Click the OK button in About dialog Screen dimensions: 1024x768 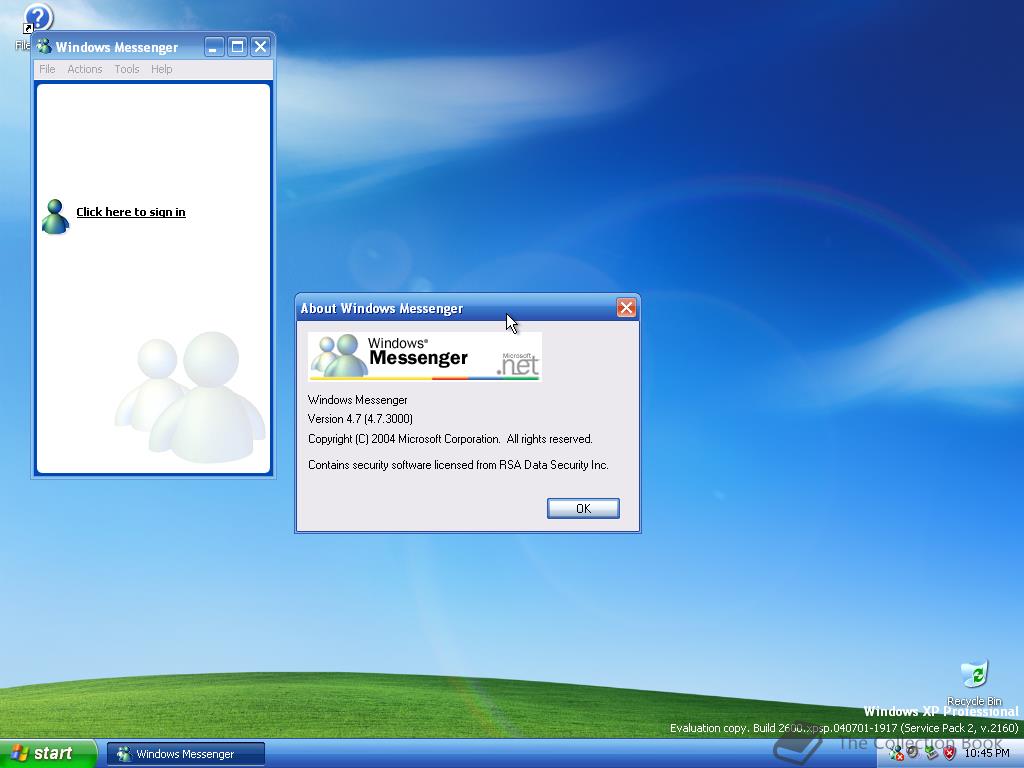pyautogui.click(x=583, y=508)
